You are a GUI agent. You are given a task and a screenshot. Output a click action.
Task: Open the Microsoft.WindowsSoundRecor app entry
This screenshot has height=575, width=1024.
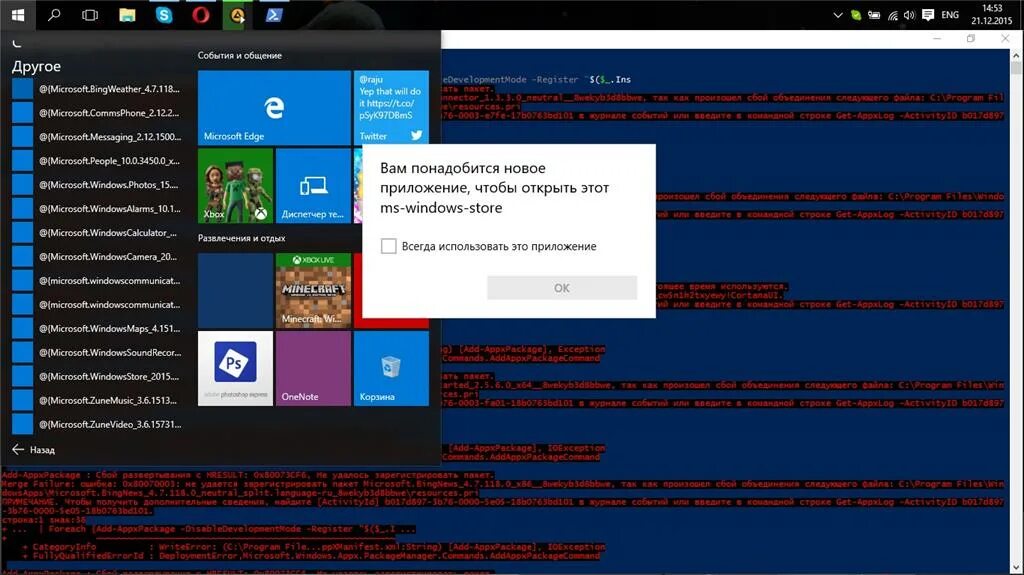tap(97, 352)
